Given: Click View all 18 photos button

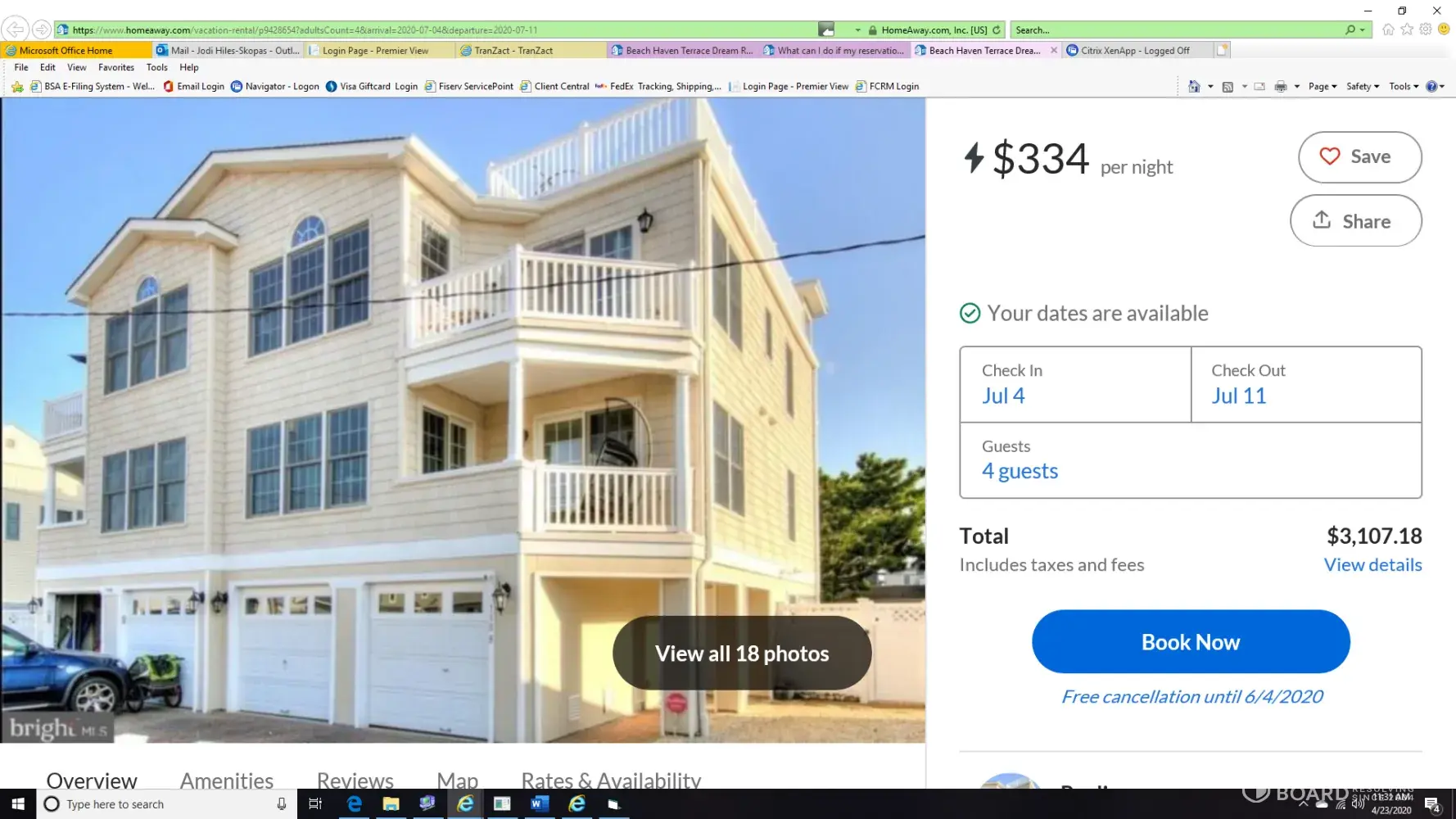Looking at the screenshot, I should [742, 654].
